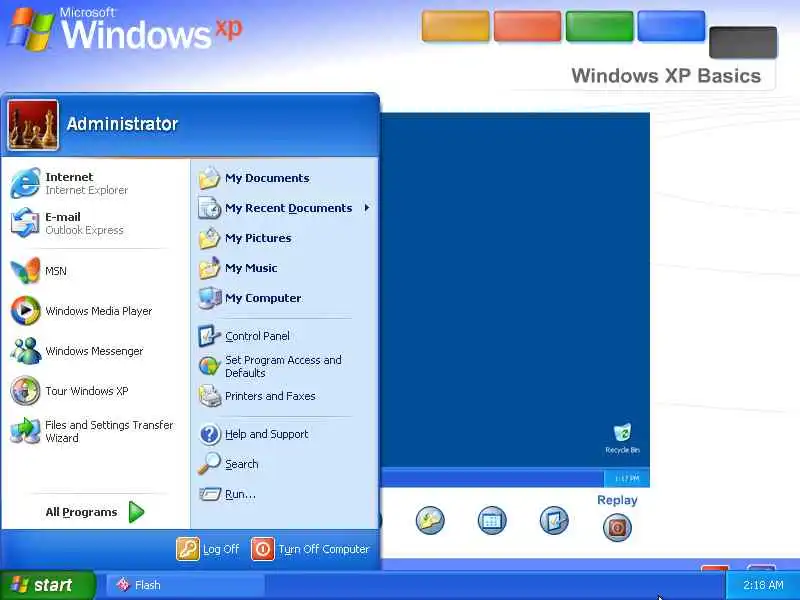This screenshot has height=600, width=800.
Task: Click the Log Off button
Action: [208, 549]
